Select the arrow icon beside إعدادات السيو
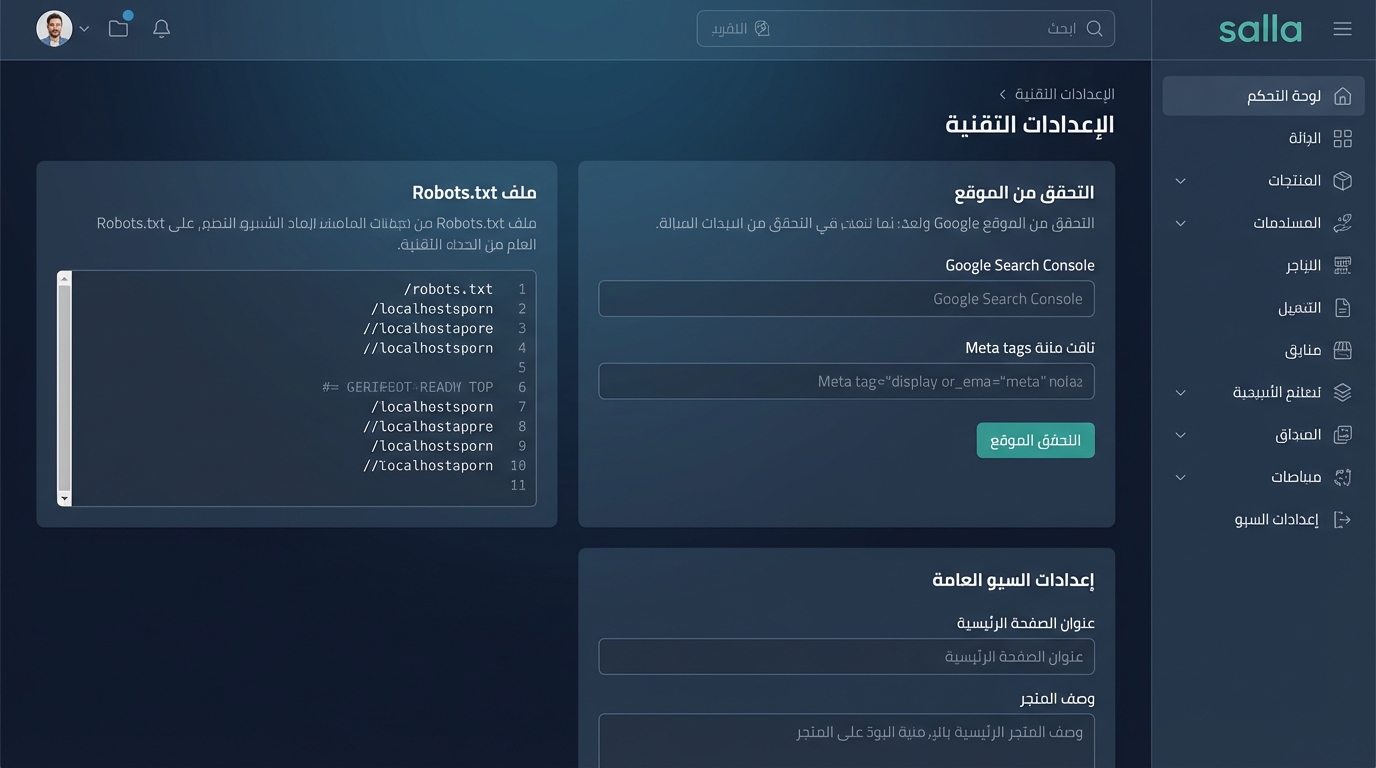Screen dimensions: 1376x768 (1340, 519)
